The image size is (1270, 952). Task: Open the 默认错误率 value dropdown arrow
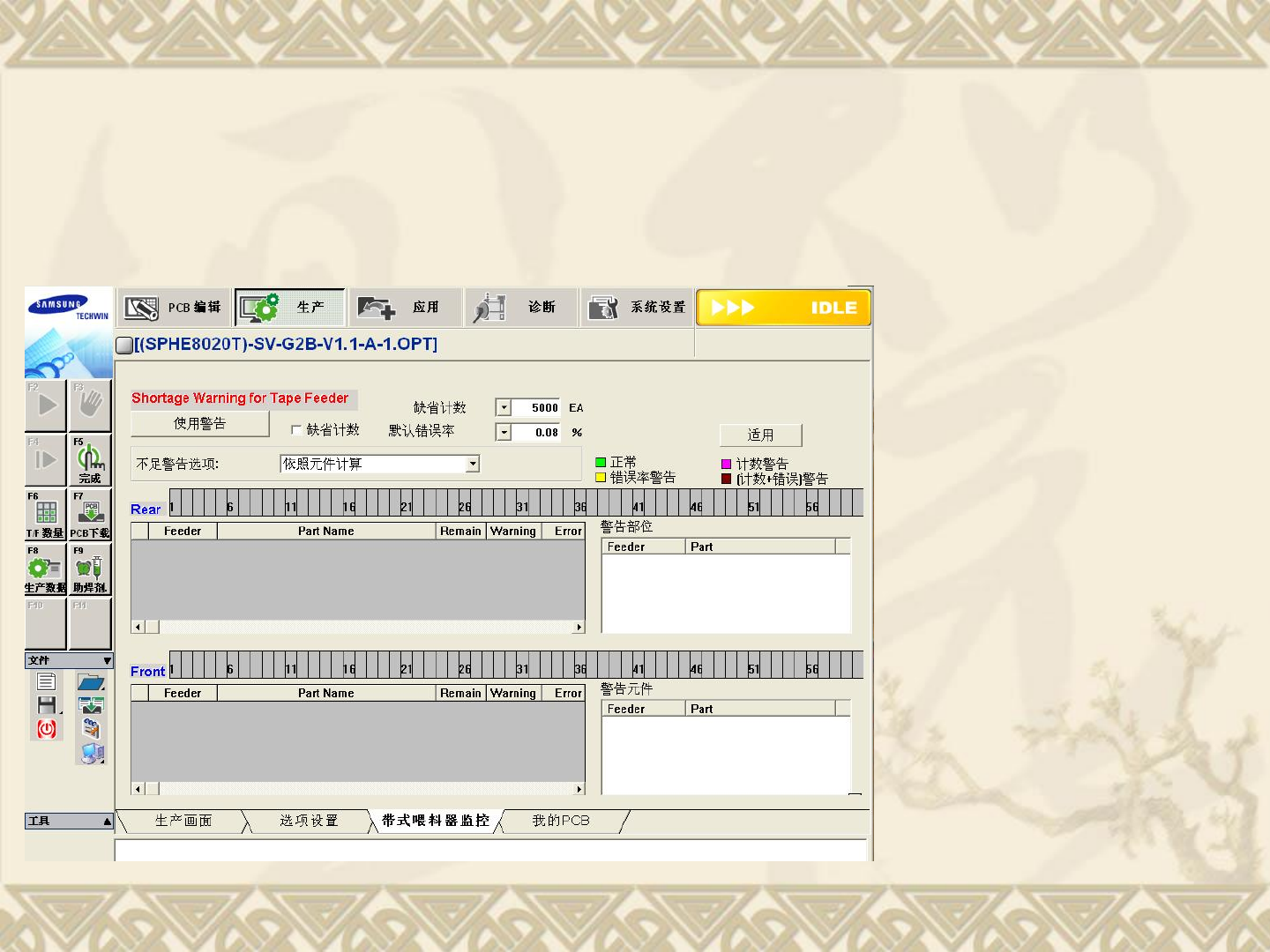pos(504,432)
